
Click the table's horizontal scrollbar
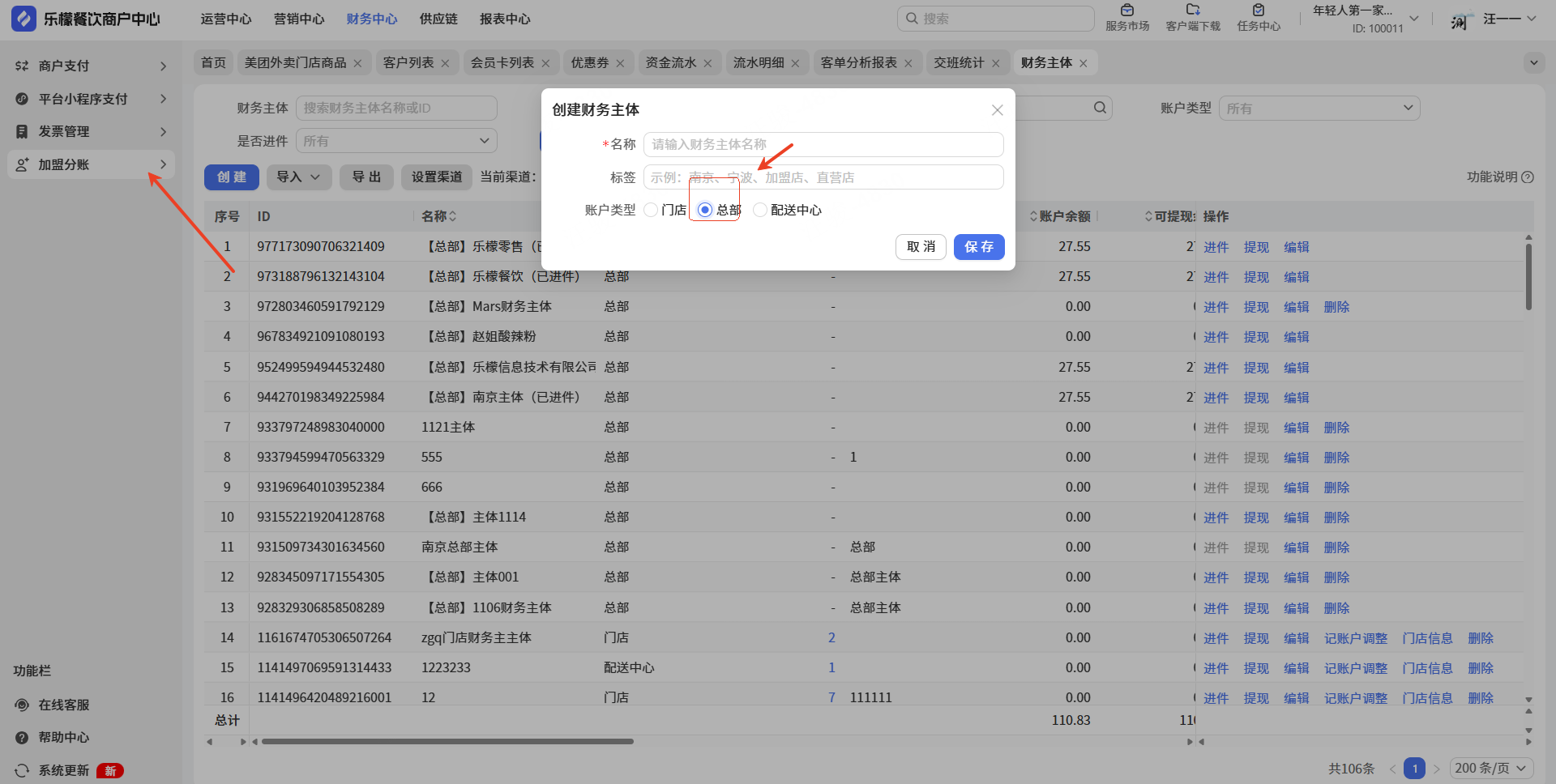(x=447, y=741)
